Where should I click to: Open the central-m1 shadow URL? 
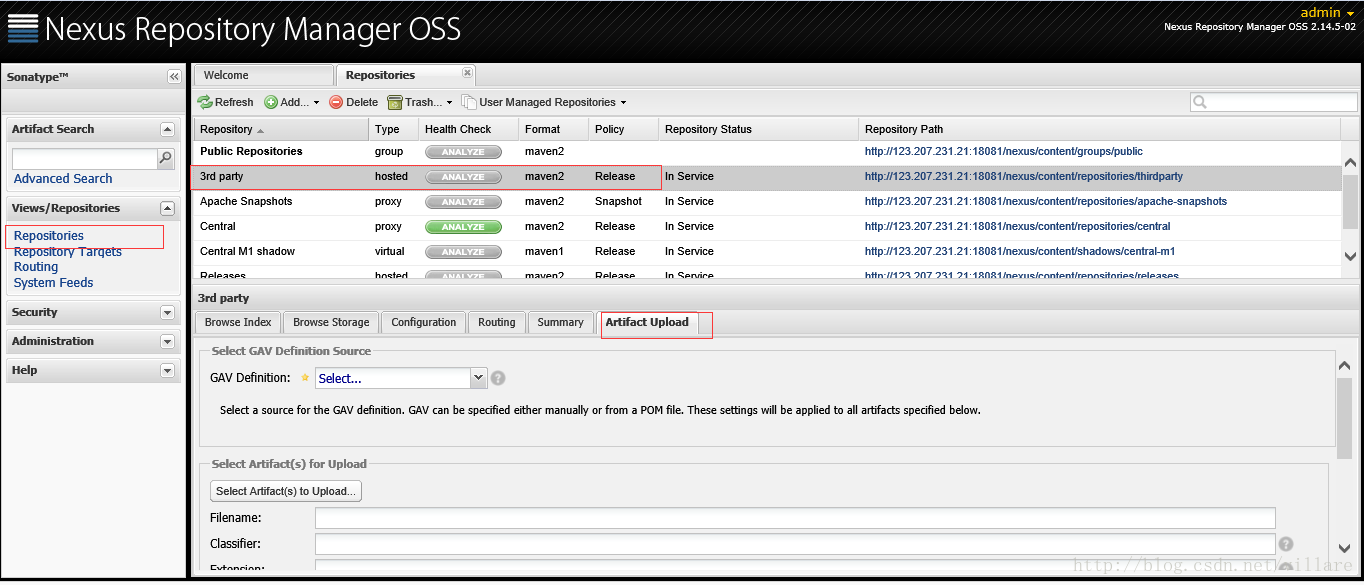tap(1020, 252)
